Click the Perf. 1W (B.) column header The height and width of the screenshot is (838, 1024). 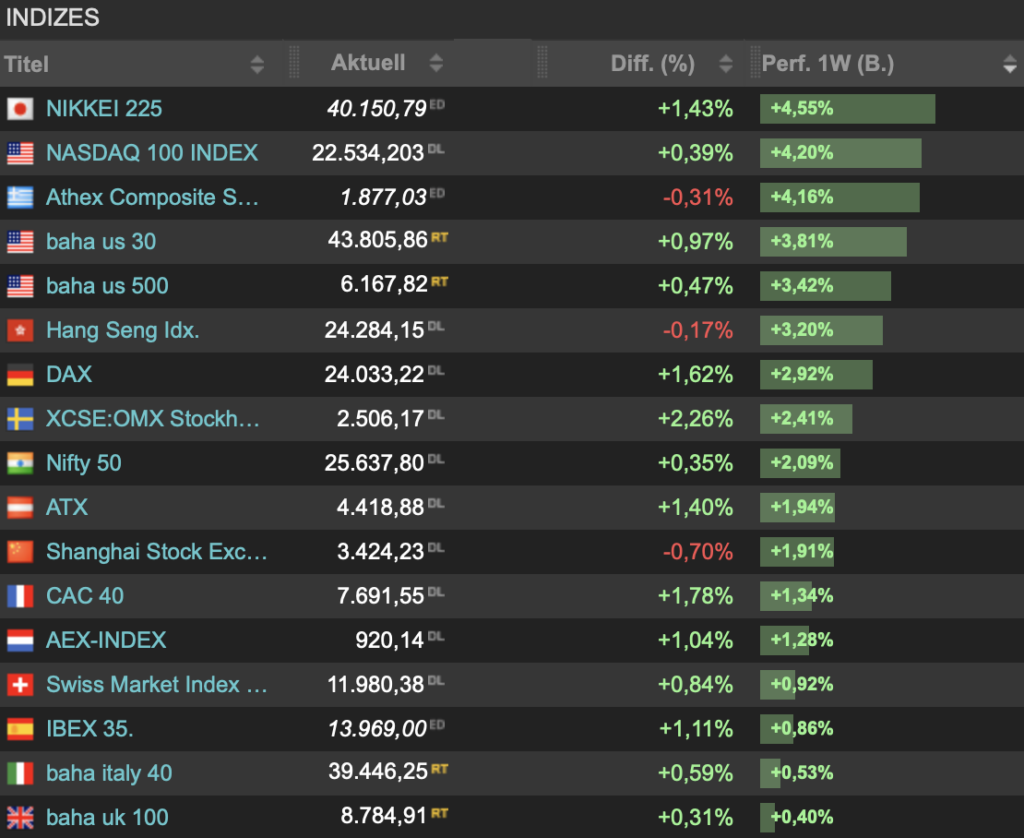(x=827, y=64)
